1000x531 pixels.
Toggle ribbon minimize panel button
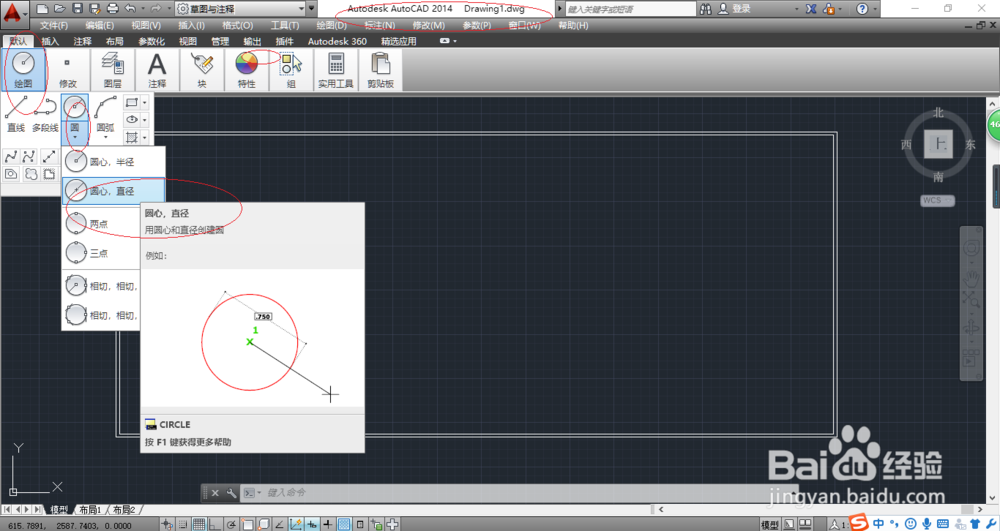(445, 41)
